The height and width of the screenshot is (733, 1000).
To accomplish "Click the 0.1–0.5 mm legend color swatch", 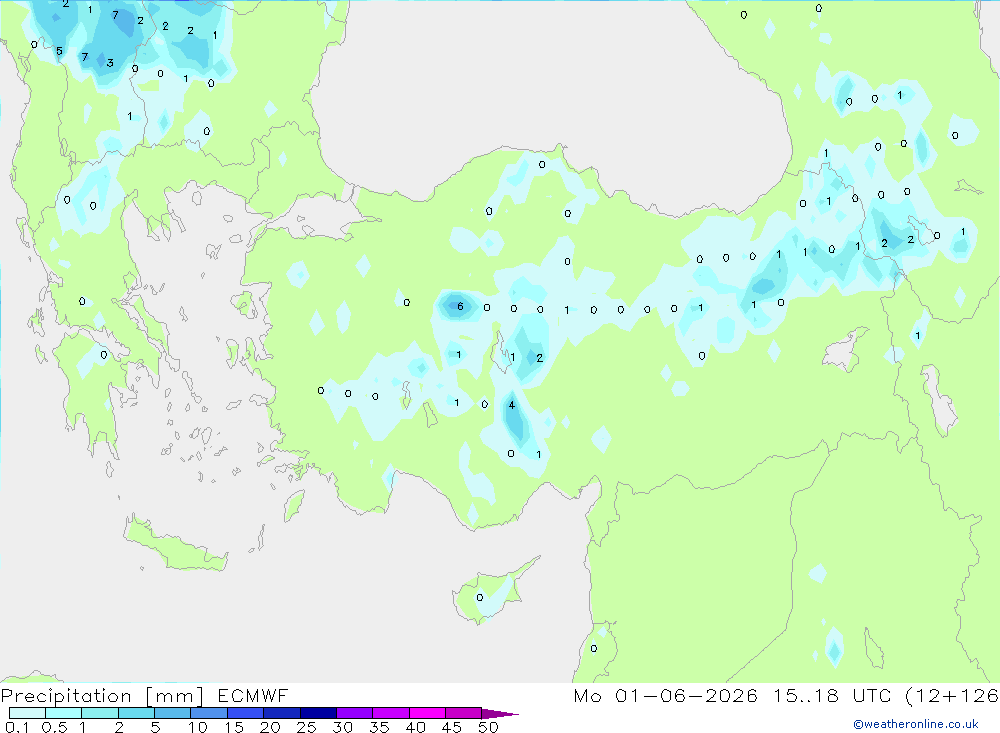I will [x=27, y=713].
